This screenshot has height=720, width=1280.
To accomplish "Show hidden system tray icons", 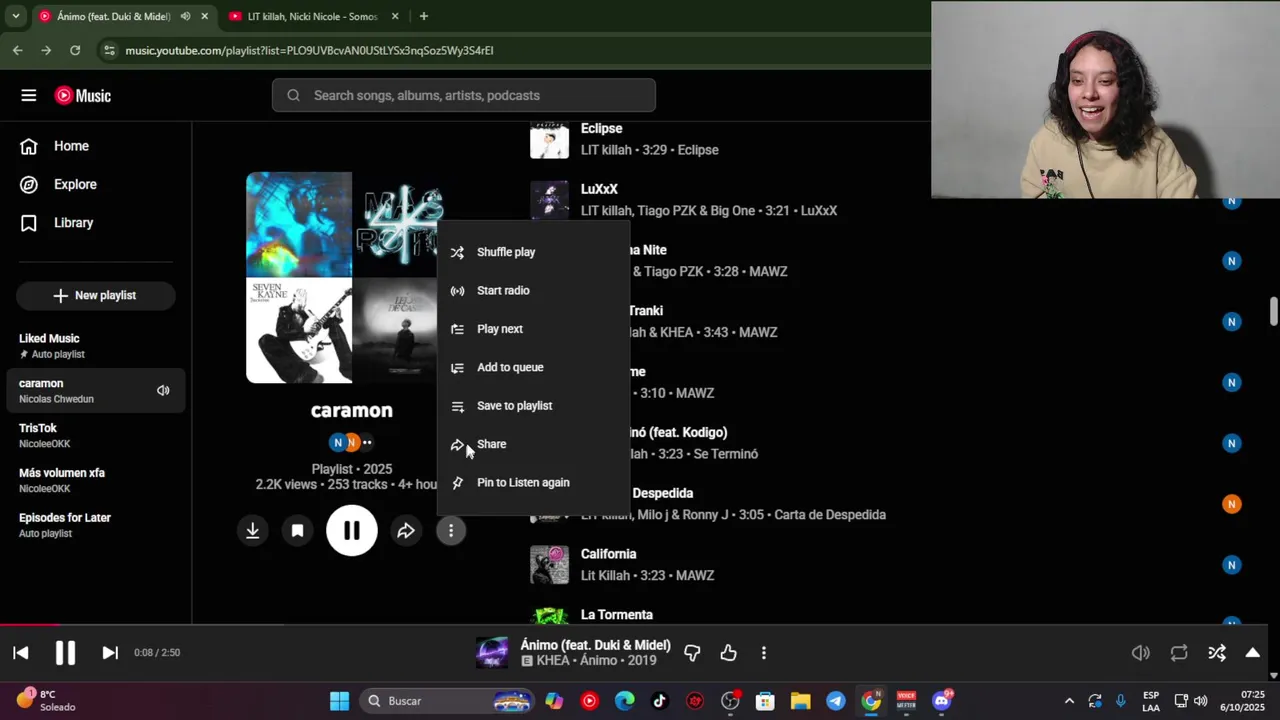I will coord(1069,701).
